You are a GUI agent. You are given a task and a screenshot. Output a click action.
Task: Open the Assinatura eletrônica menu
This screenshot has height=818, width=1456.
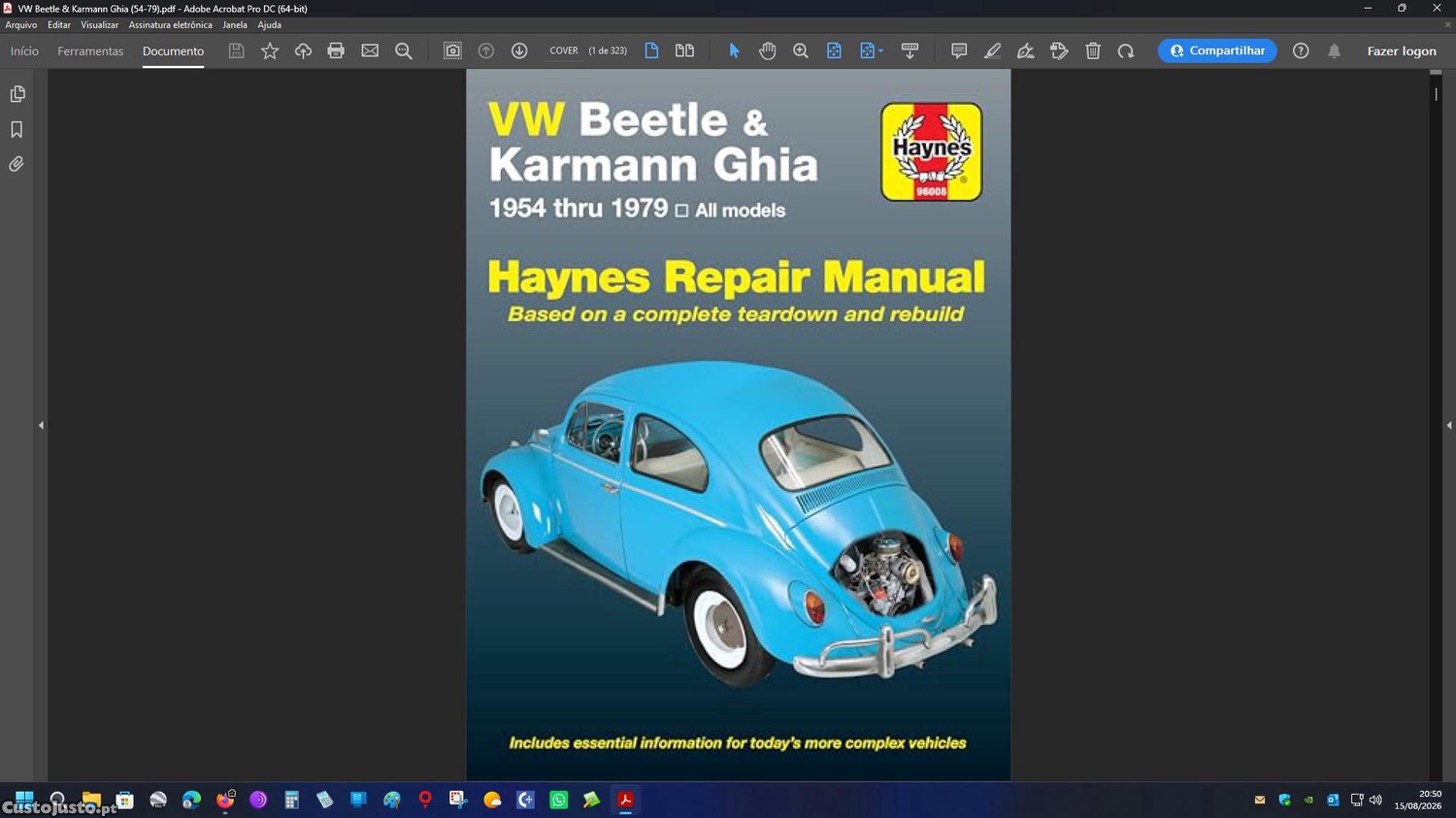point(170,25)
